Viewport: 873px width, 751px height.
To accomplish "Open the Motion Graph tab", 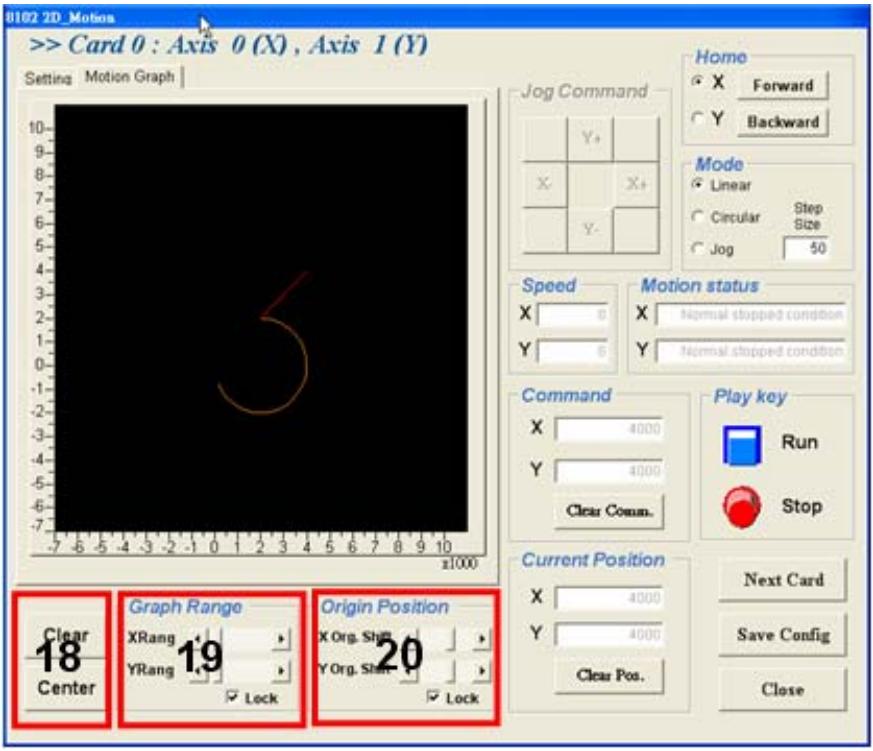I will coord(130,76).
